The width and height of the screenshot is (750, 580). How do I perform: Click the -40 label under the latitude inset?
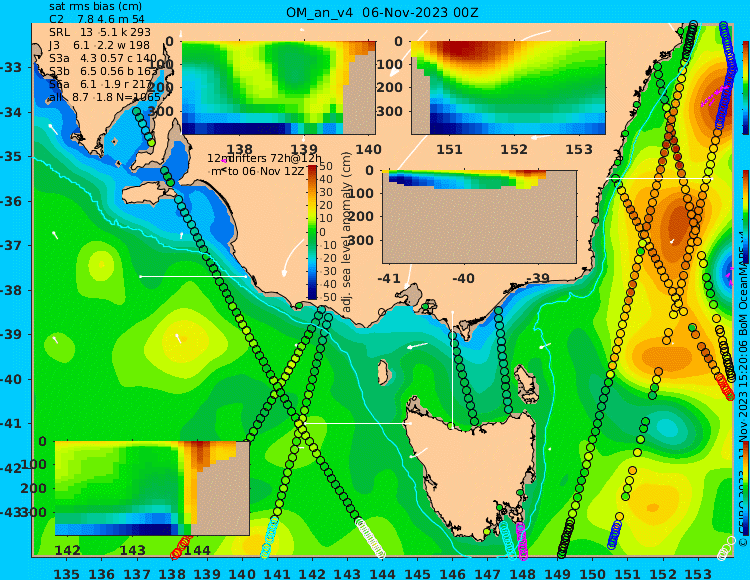pyautogui.click(x=463, y=278)
